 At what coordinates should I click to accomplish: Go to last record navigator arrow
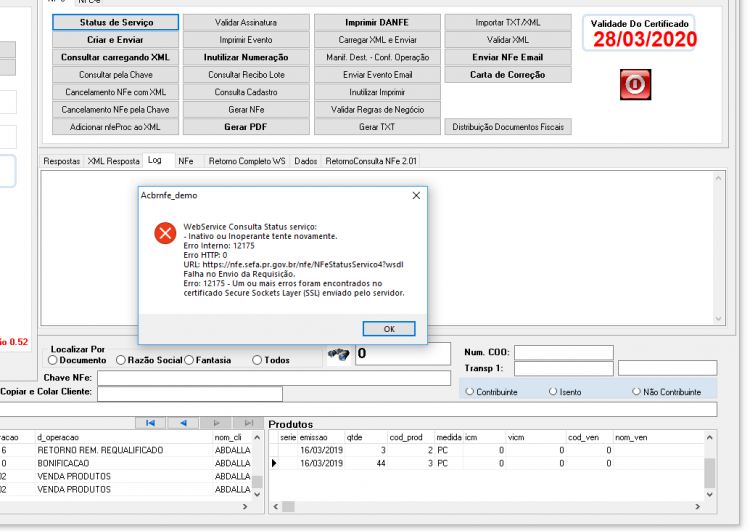point(249,423)
